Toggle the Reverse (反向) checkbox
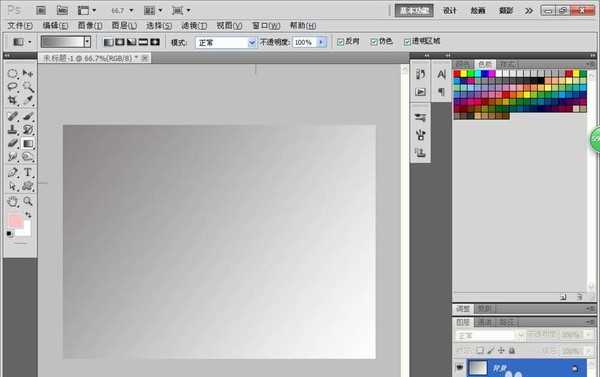Viewport: 600px width, 377px height. tap(340, 42)
